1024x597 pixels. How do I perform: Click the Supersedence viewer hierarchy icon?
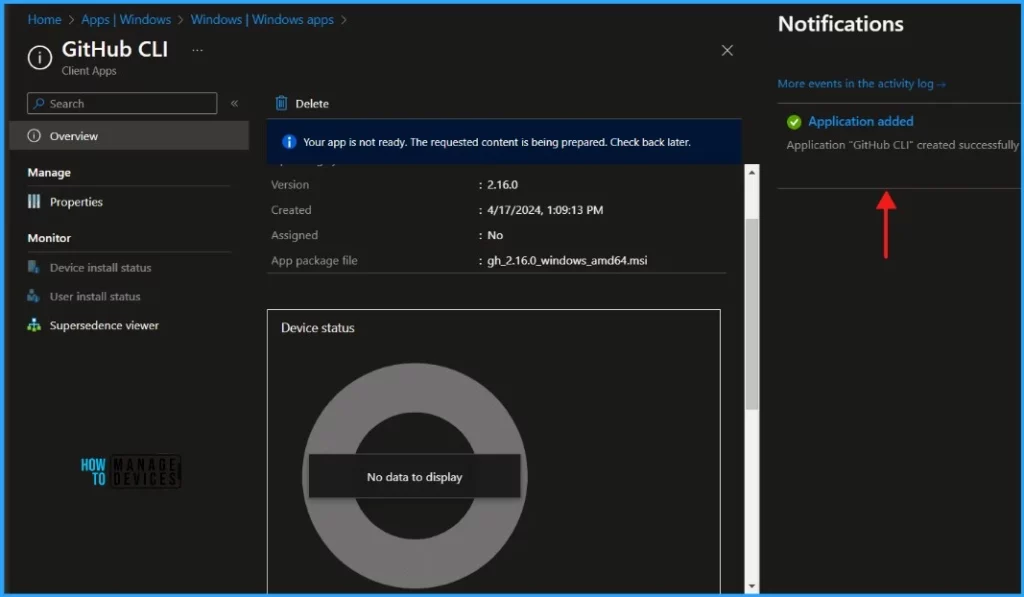[34, 325]
